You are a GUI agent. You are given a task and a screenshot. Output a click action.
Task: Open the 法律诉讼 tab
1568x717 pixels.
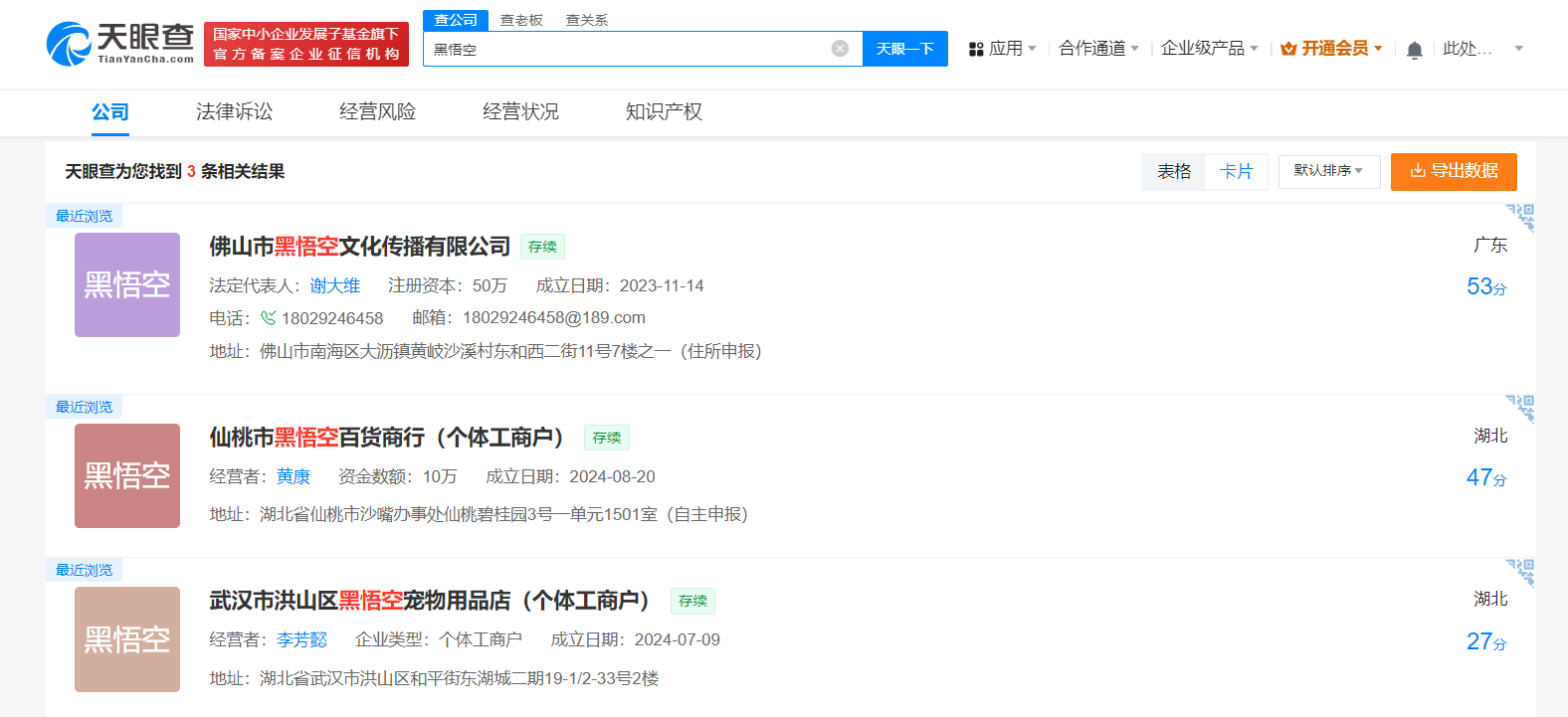coord(234,112)
